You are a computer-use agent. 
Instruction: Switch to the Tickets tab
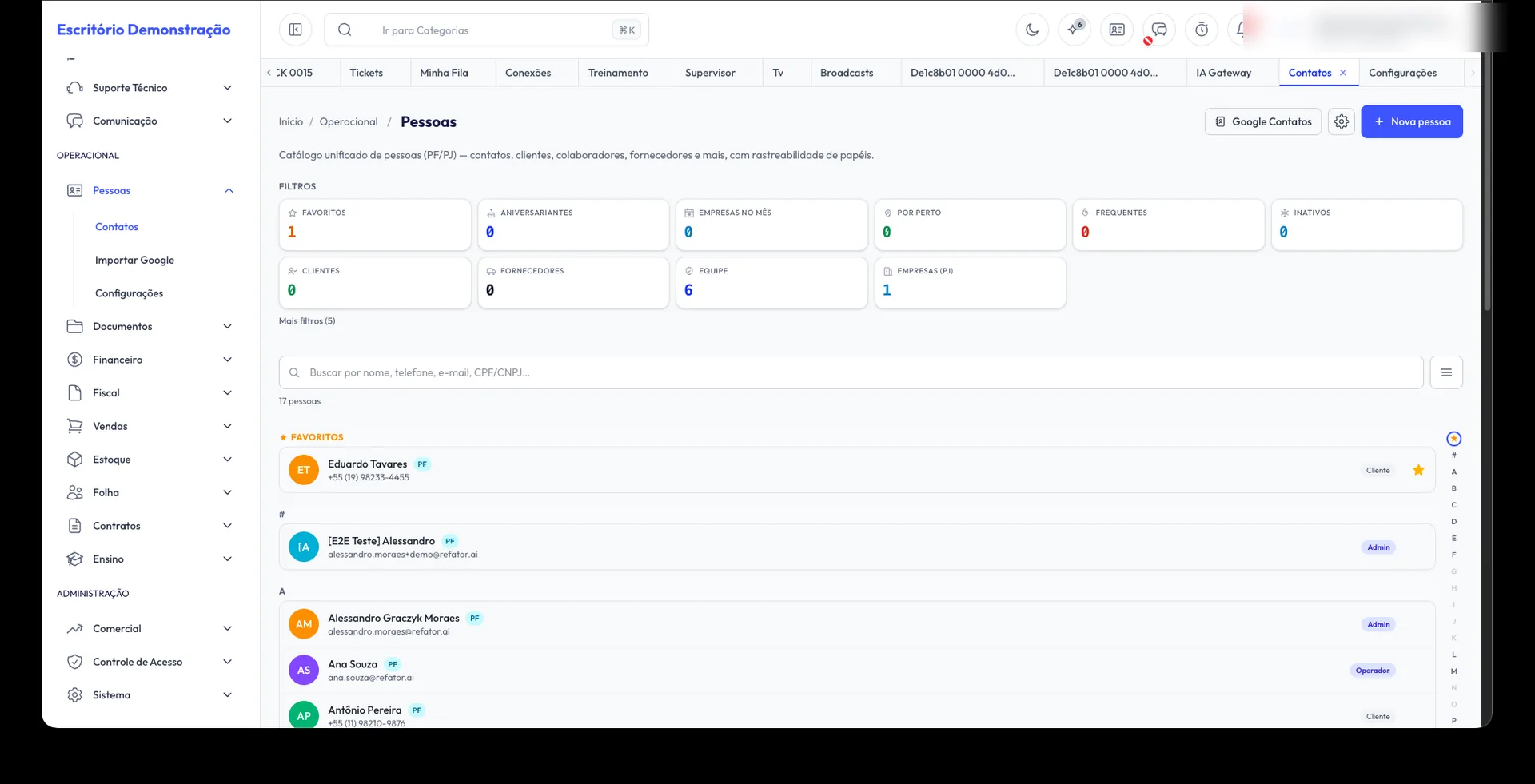(x=366, y=73)
